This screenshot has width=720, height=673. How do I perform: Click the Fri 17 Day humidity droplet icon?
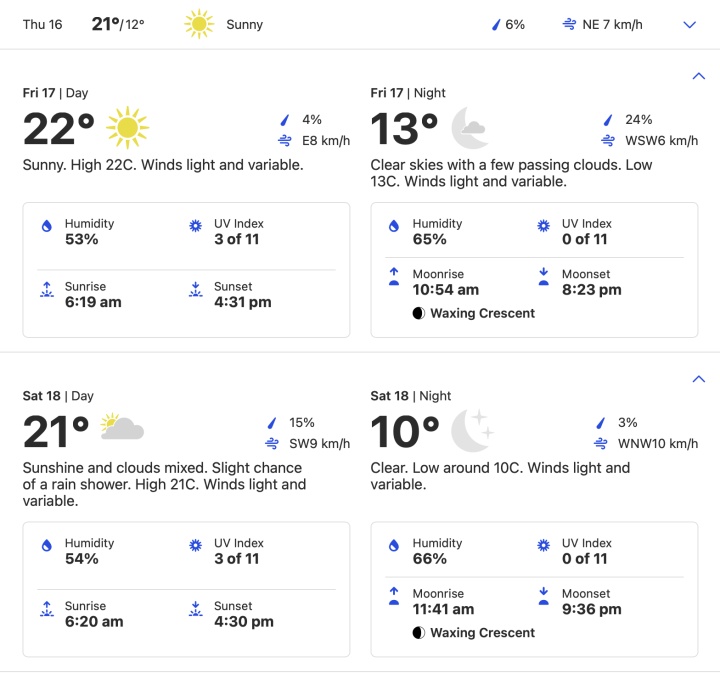pos(46,225)
